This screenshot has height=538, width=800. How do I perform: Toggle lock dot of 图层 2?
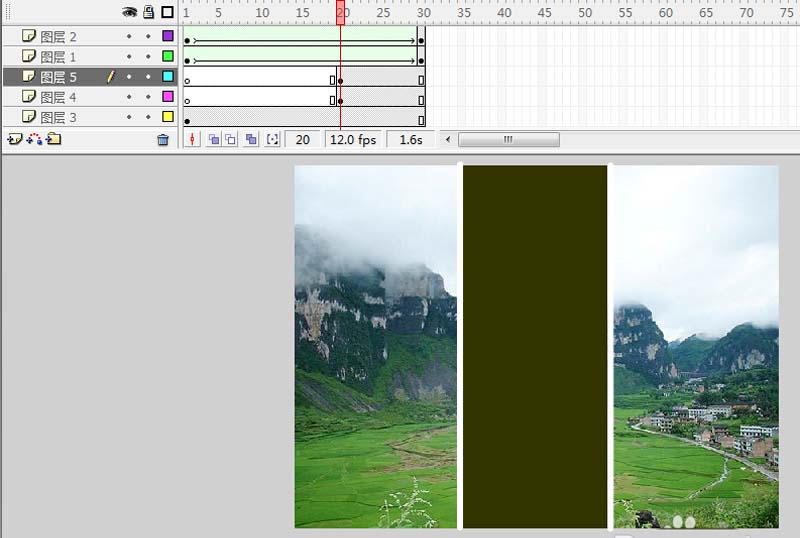[148, 36]
